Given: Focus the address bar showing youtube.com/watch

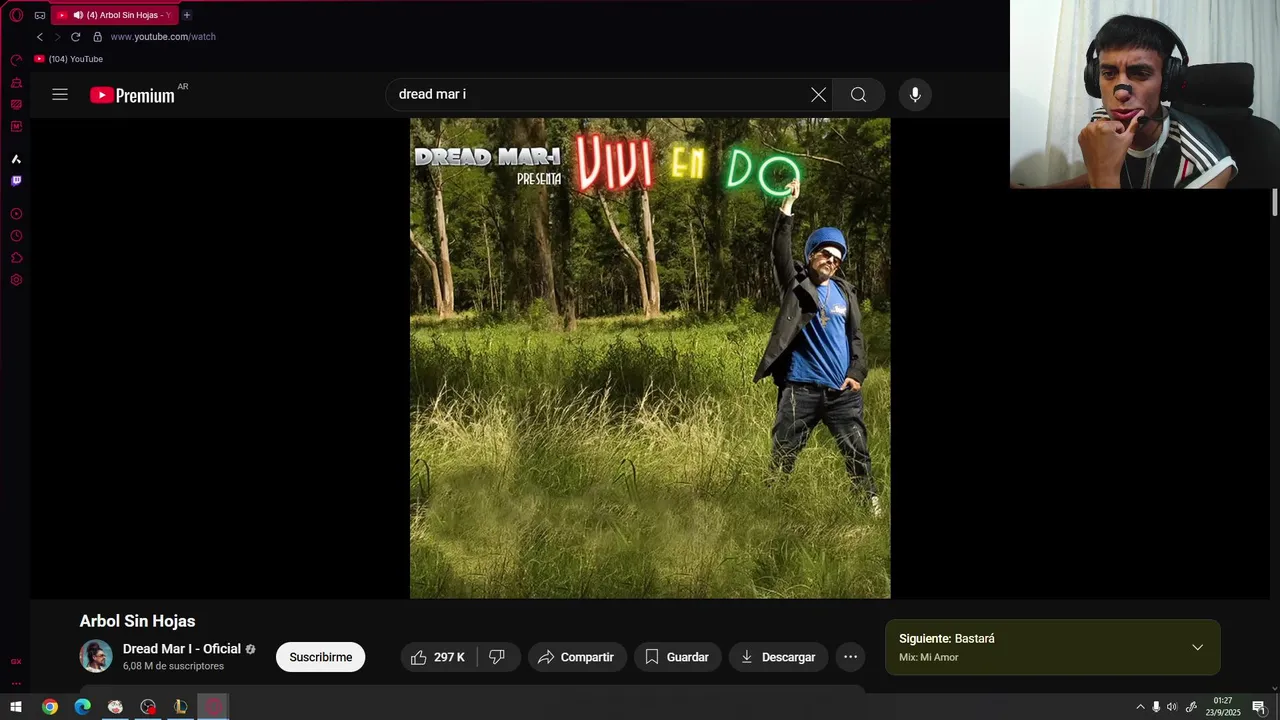Looking at the screenshot, I should 163,37.
